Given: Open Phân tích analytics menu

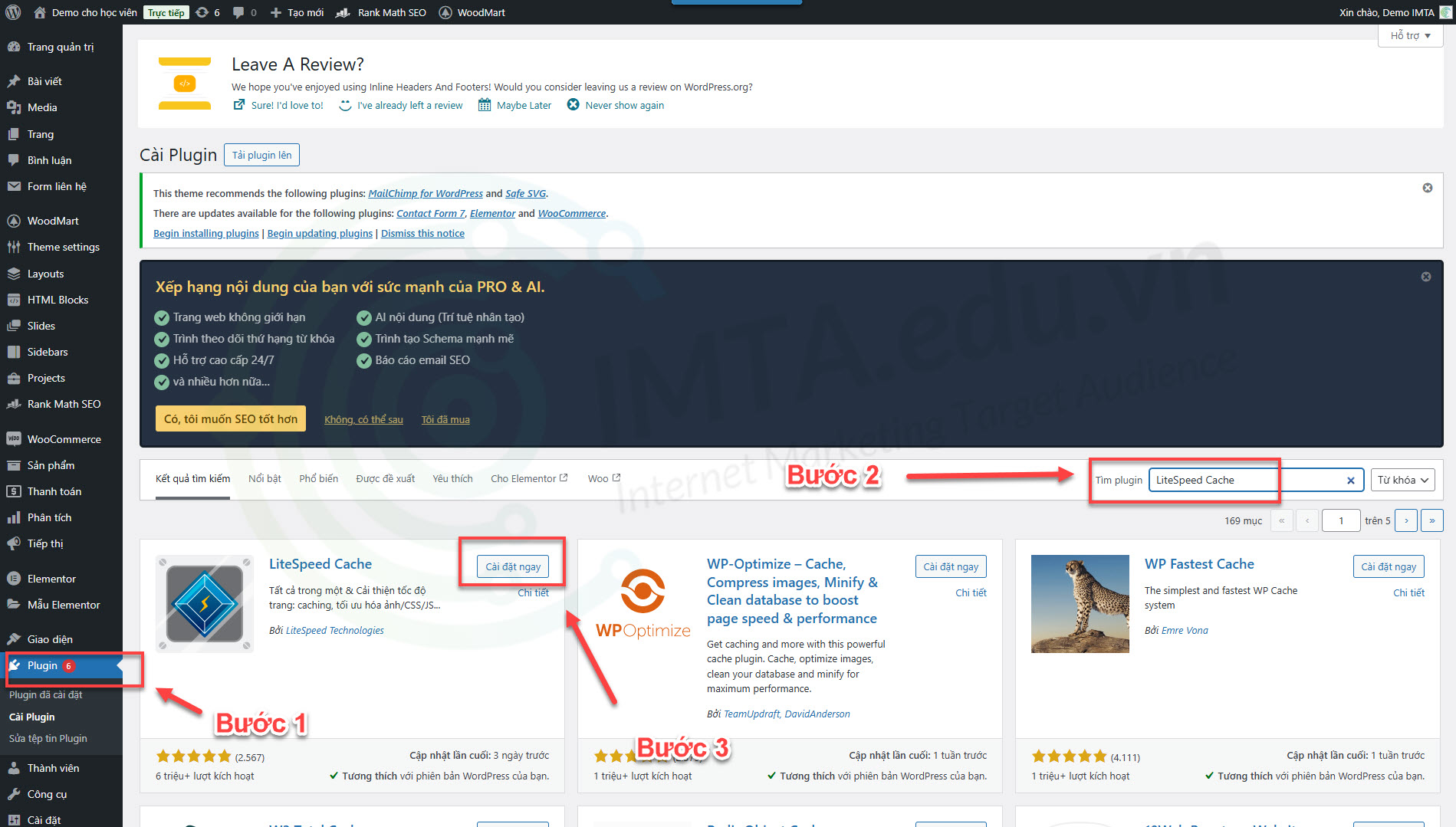Looking at the screenshot, I should tap(49, 517).
